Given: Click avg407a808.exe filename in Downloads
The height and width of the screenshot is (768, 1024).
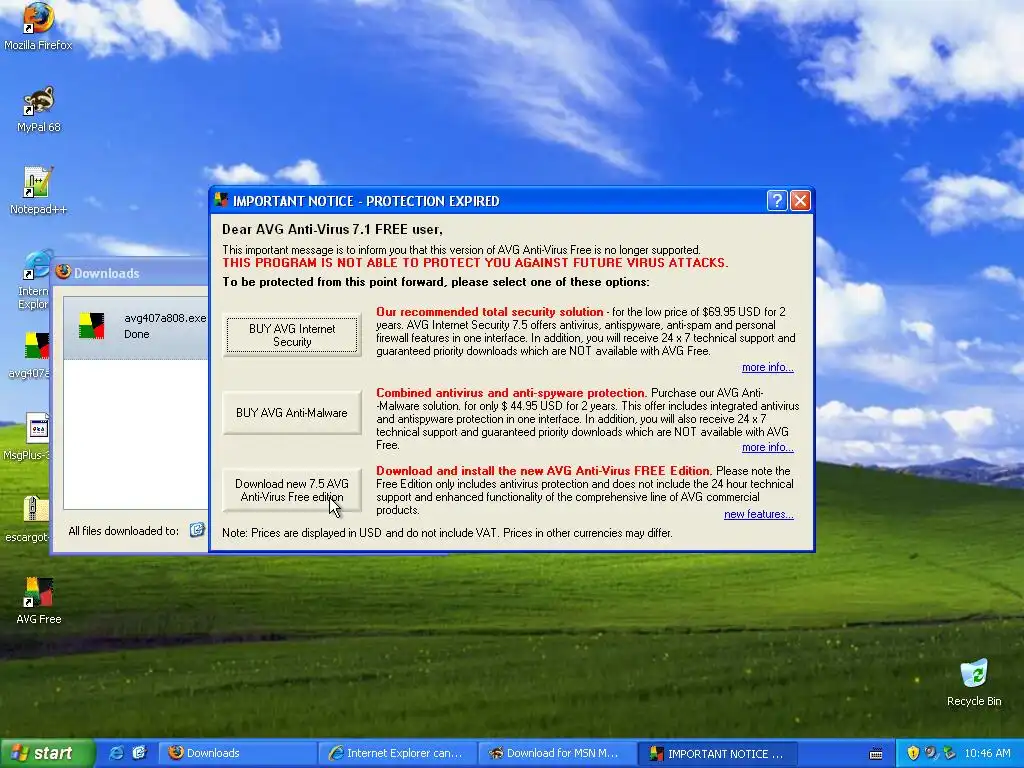Looking at the screenshot, I should click(x=165, y=318).
